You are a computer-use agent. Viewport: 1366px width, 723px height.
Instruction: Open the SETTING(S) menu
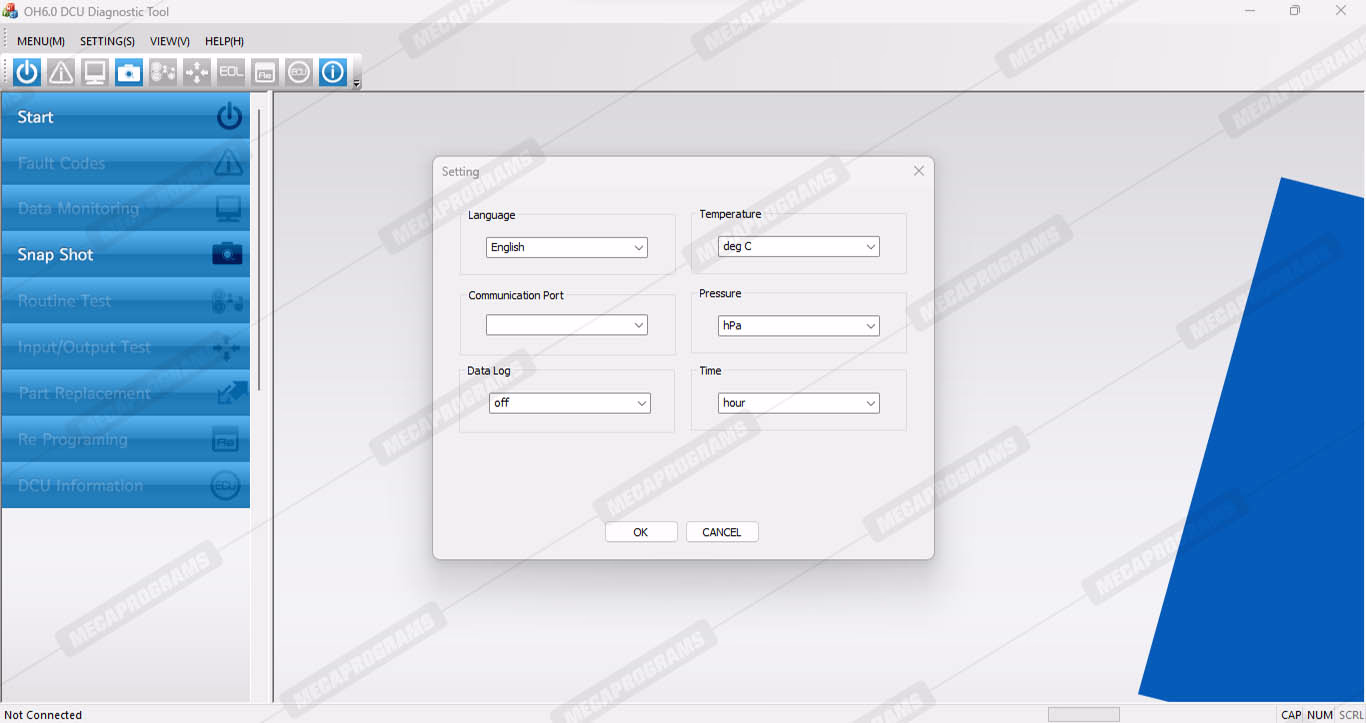[107, 41]
